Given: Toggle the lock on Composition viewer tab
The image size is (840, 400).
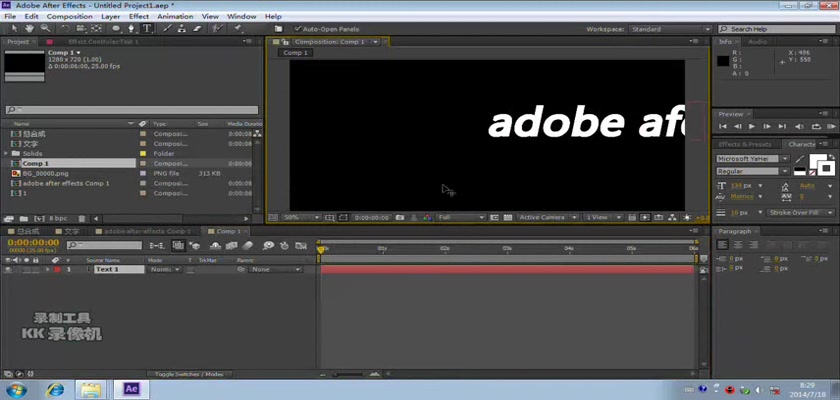Looking at the screenshot, I should point(286,42).
